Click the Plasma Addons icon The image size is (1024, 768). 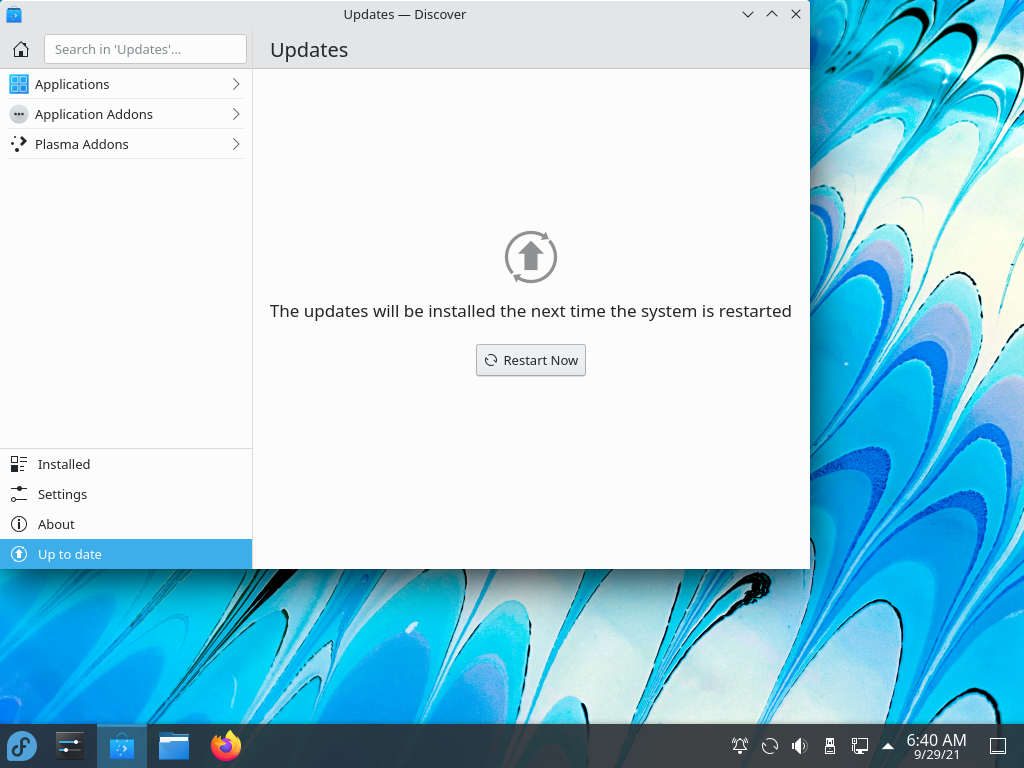point(19,144)
